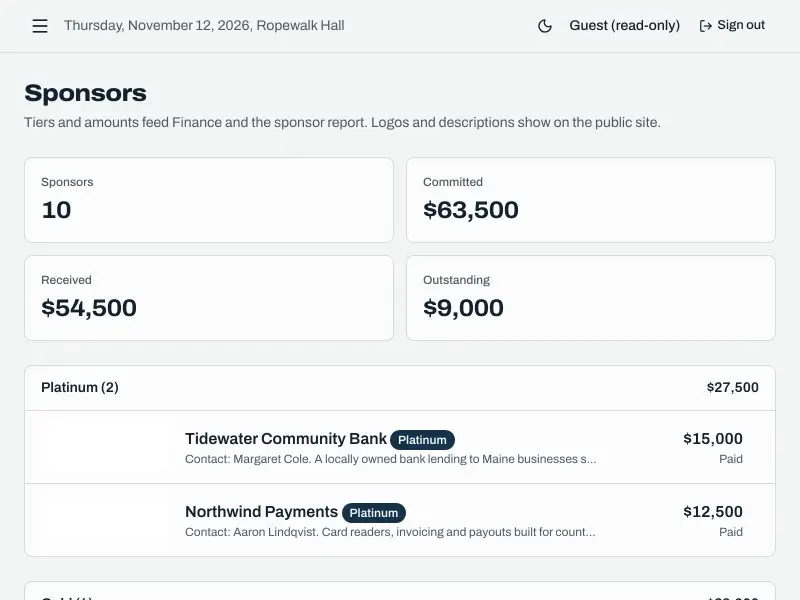Click the Guest (read-only) user label
This screenshot has width=800, height=600.
point(624,26)
